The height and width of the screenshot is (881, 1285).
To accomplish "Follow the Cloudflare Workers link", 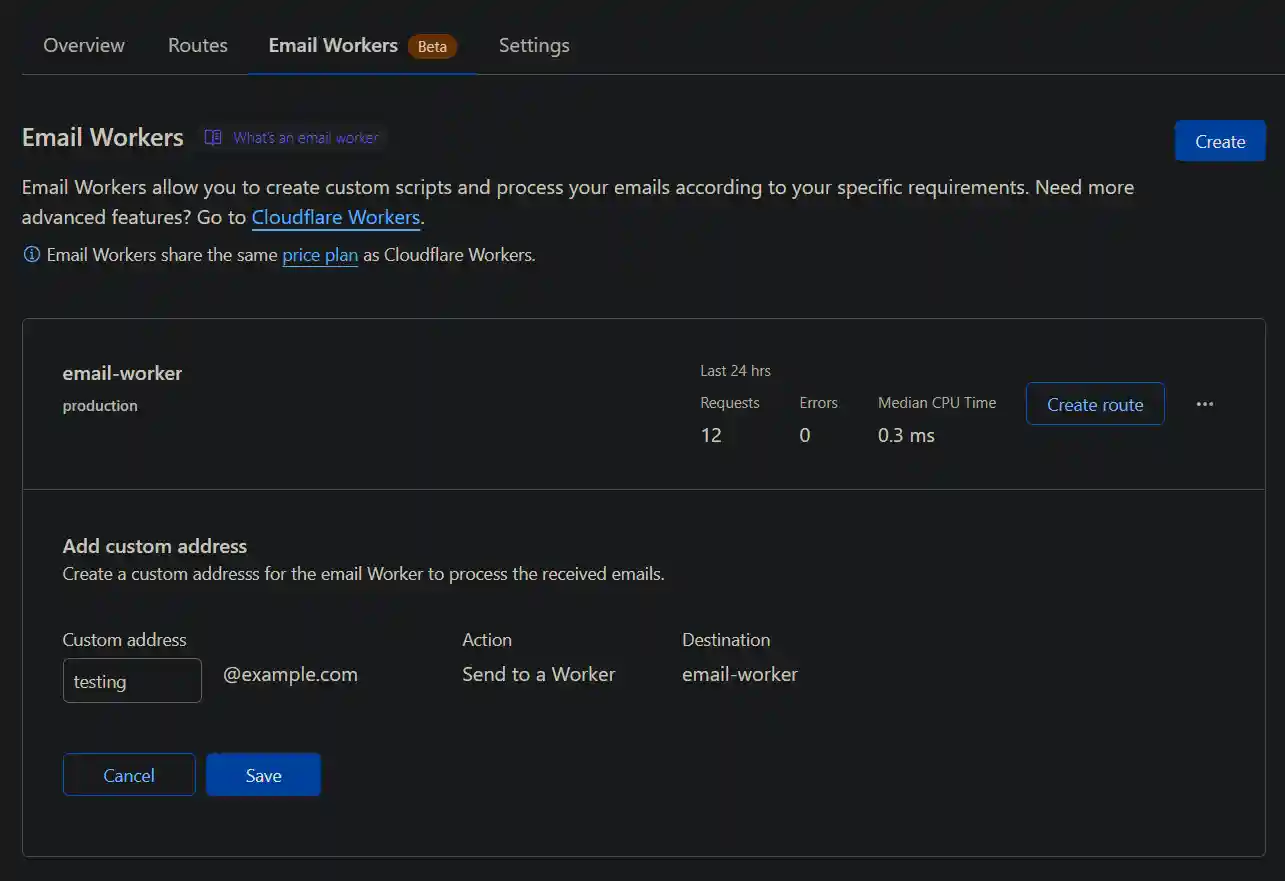I will [336, 217].
